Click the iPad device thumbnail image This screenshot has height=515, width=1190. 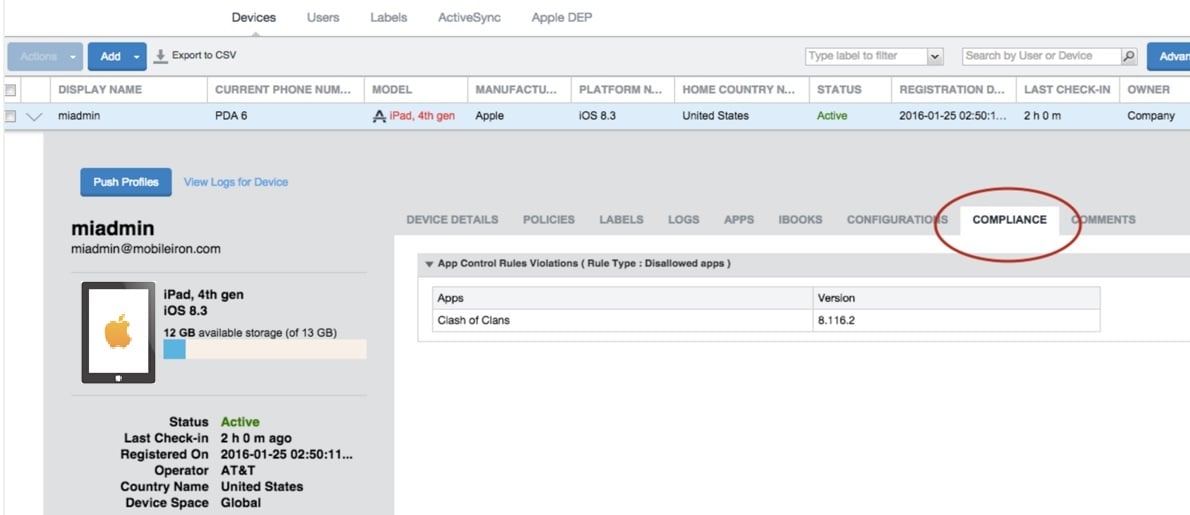pyautogui.click(x=118, y=333)
